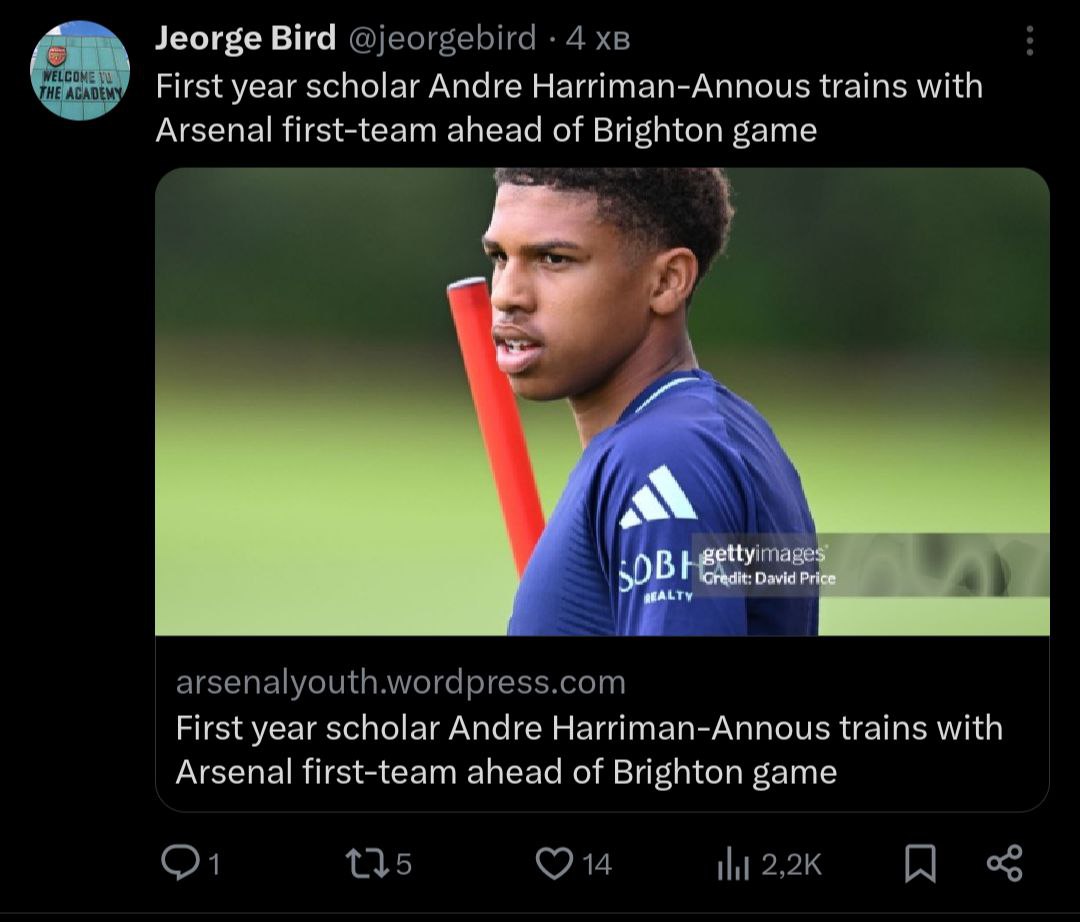Open the Welcome to the Academy avatar
Image resolution: width=1080 pixels, height=922 pixels.
80,71
